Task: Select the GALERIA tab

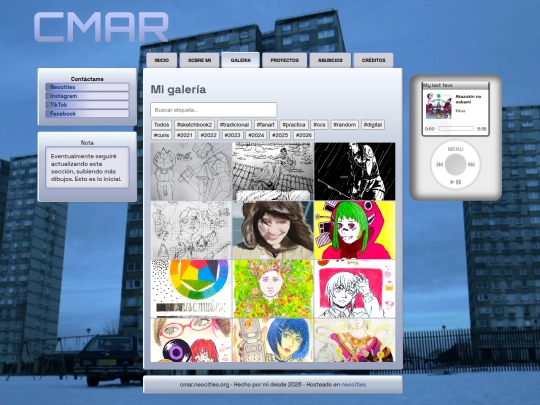Action: [x=240, y=60]
